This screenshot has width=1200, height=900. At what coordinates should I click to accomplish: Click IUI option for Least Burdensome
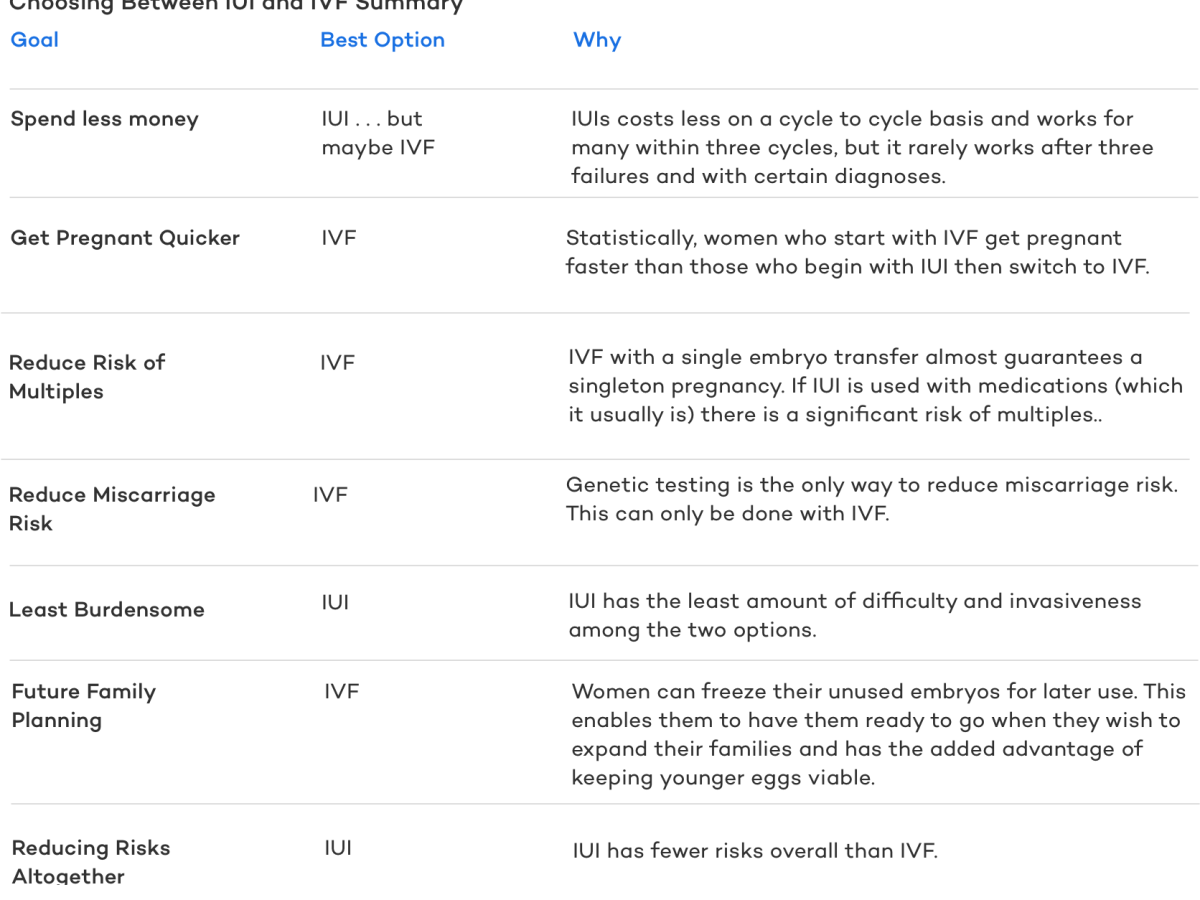[x=335, y=603]
